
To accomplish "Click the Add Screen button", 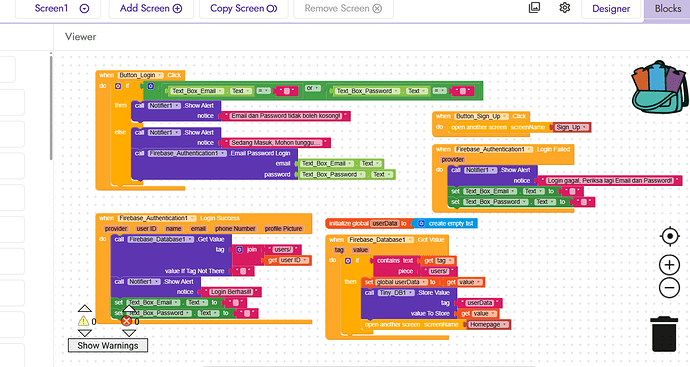I will coord(151,8).
